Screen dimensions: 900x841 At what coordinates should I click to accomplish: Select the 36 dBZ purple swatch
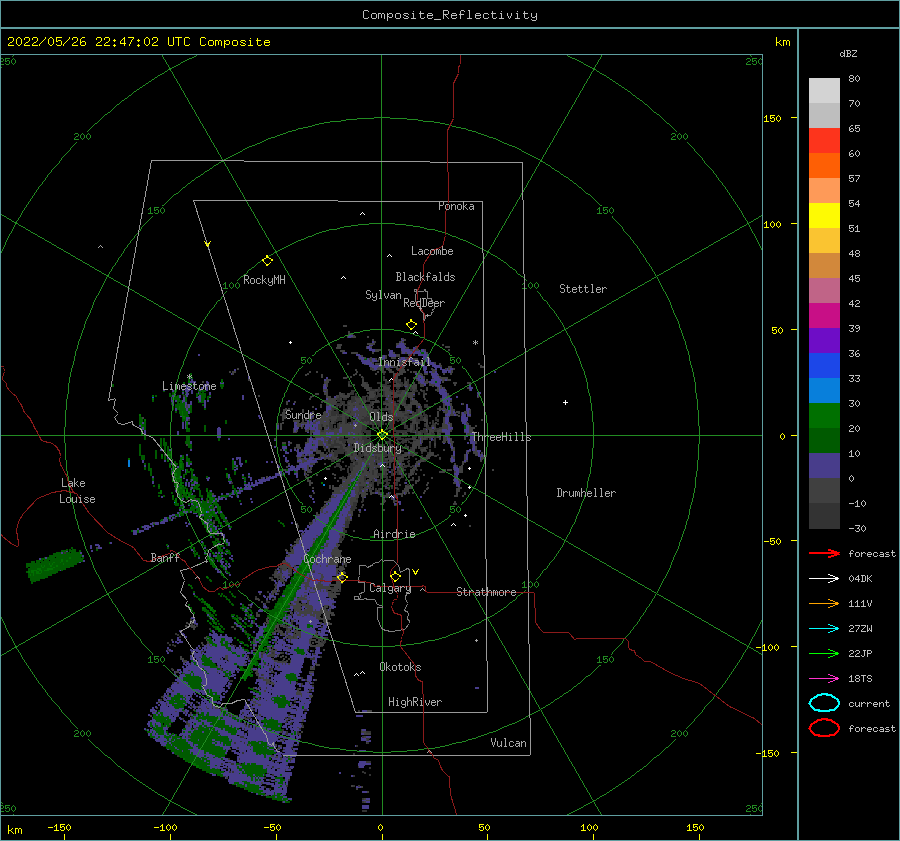pyautogui.click(x=824, y=340)
